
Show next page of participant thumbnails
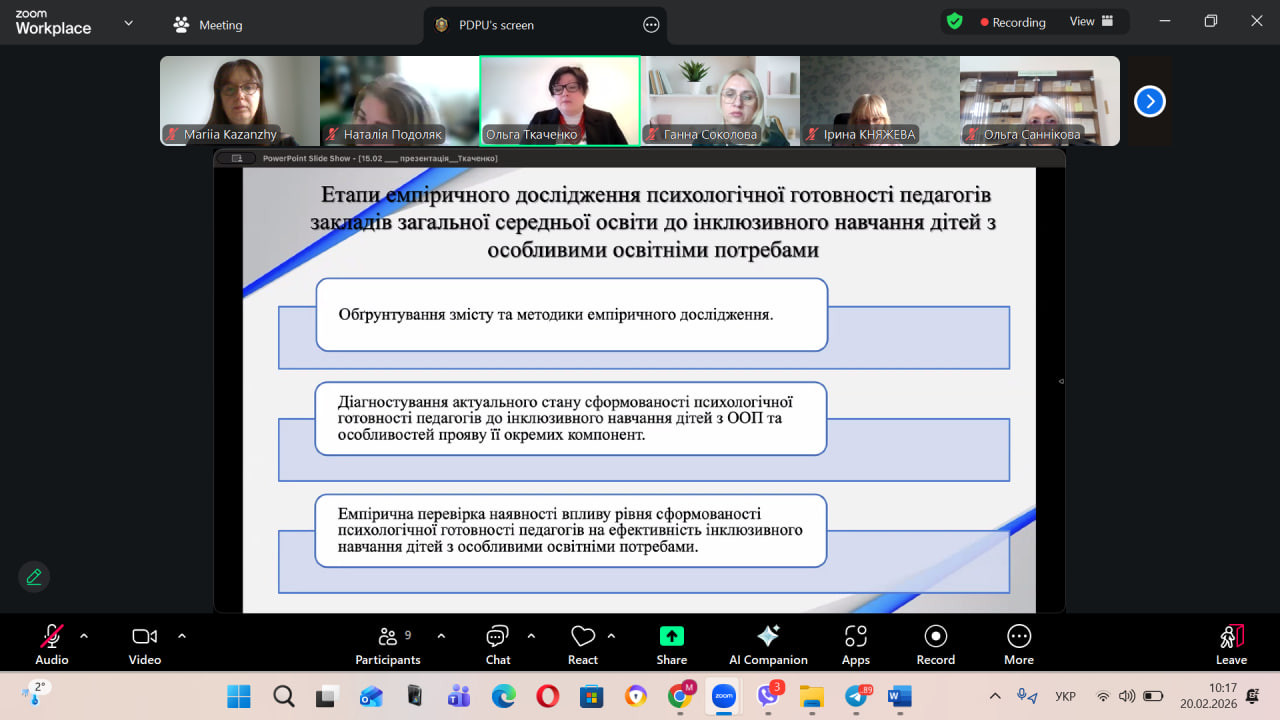[x=1150, y=101]
